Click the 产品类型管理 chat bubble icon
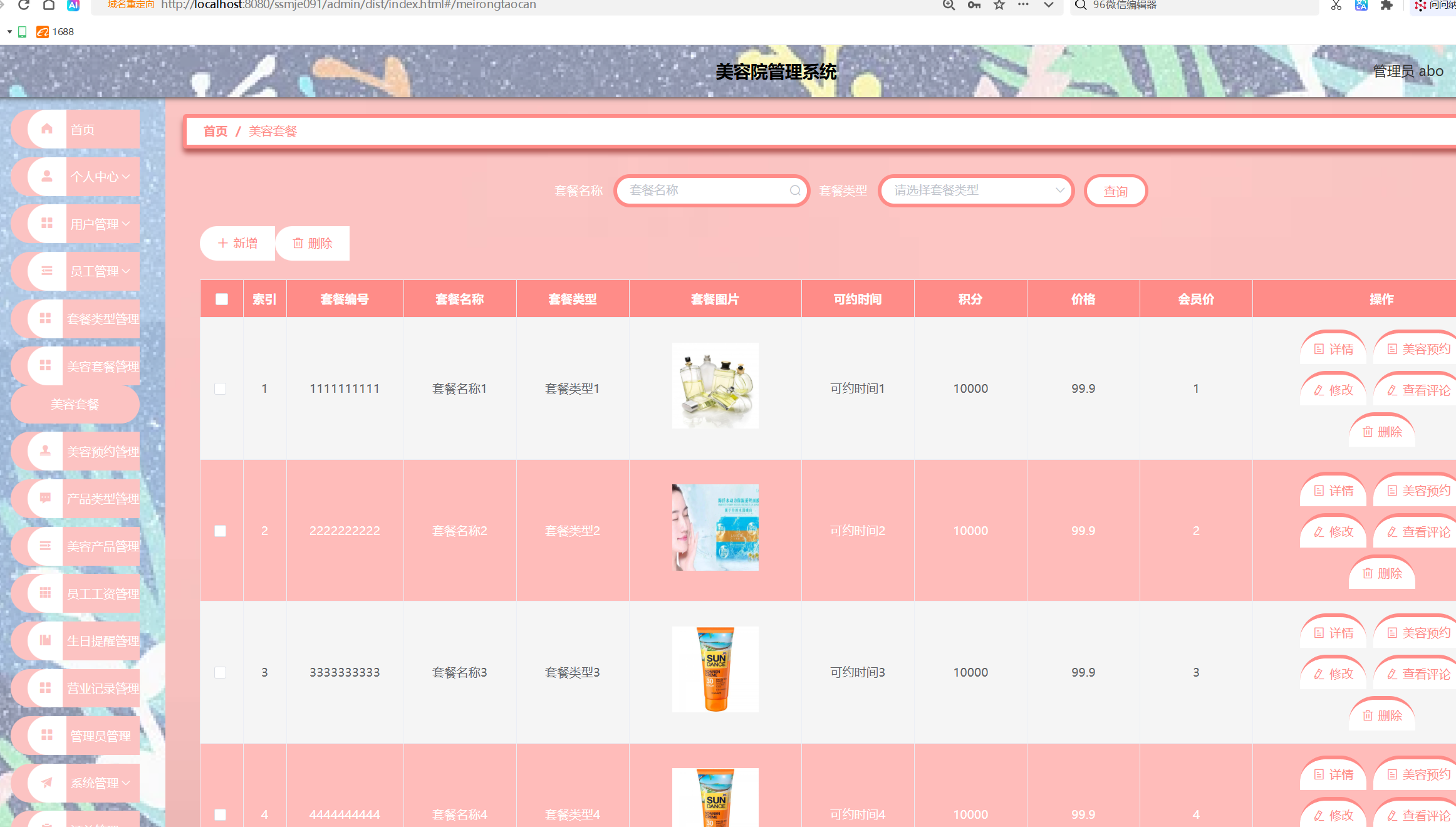Image resolution: width=1456 pixels, height=827 pixels. click(46, 498)
